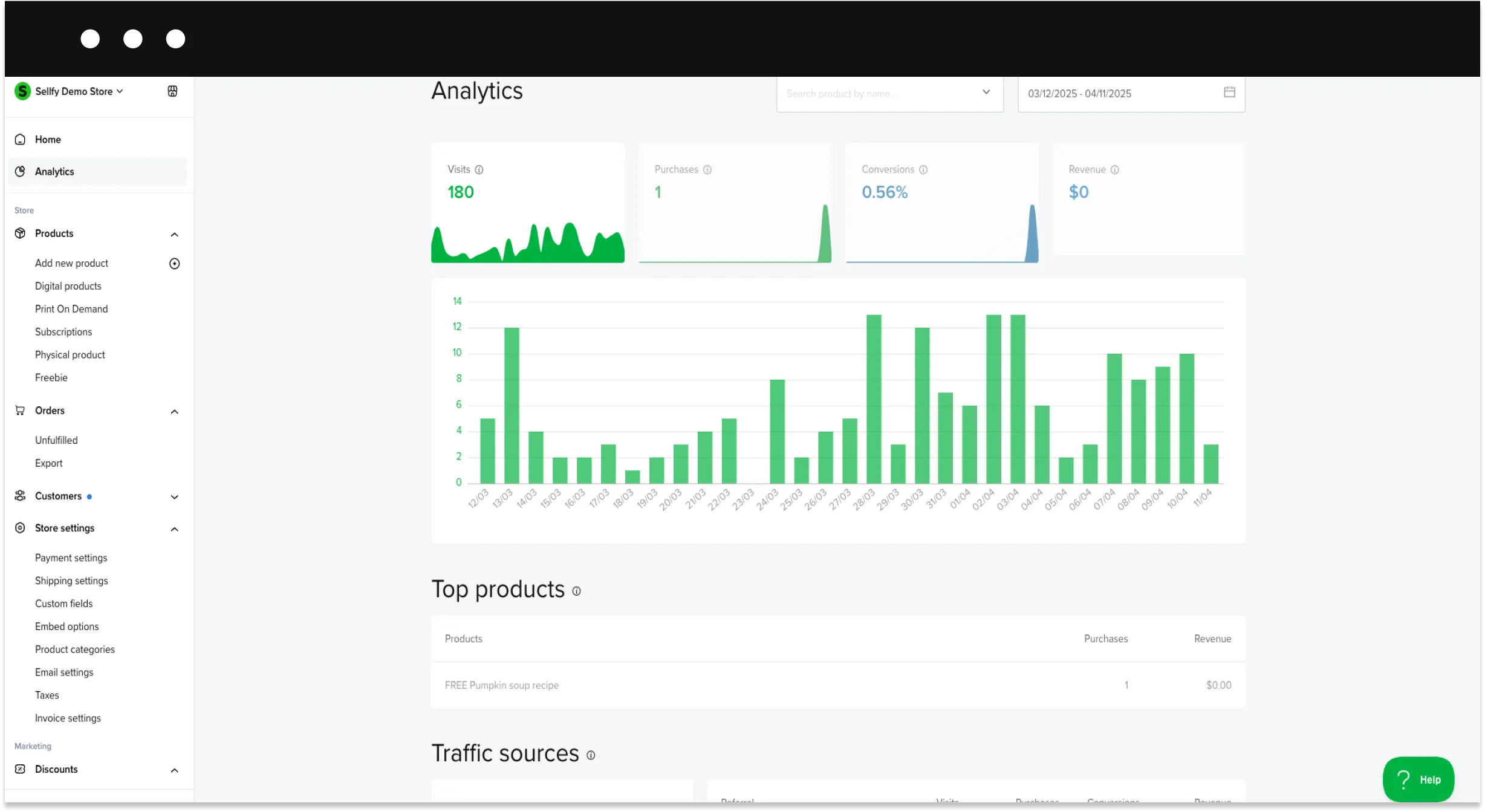The image size is (1485, 812).
Task: Click the search product by name field
Action: click(x=889, y=94)
